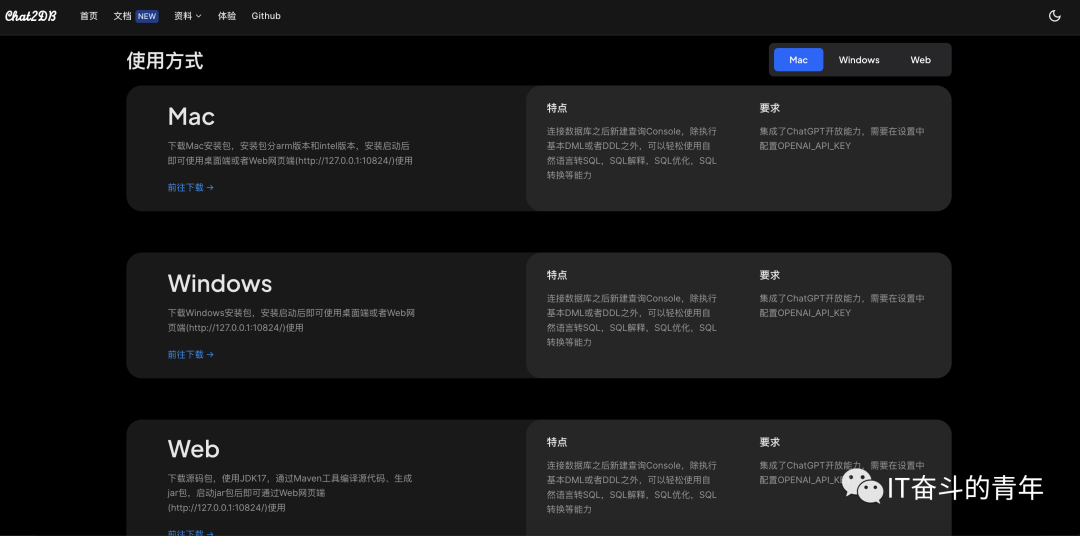Toggle dark mode moon icon
Screen dimensions: 1080x536
click(x=1055, y=16)
